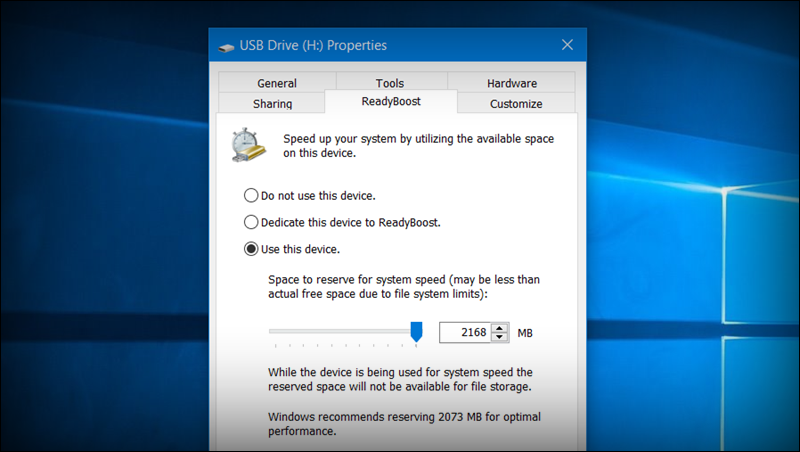Click the USB drive icon in title bar
The height and width of the screenshot is (452, 800).
click(x=226, y=47)
